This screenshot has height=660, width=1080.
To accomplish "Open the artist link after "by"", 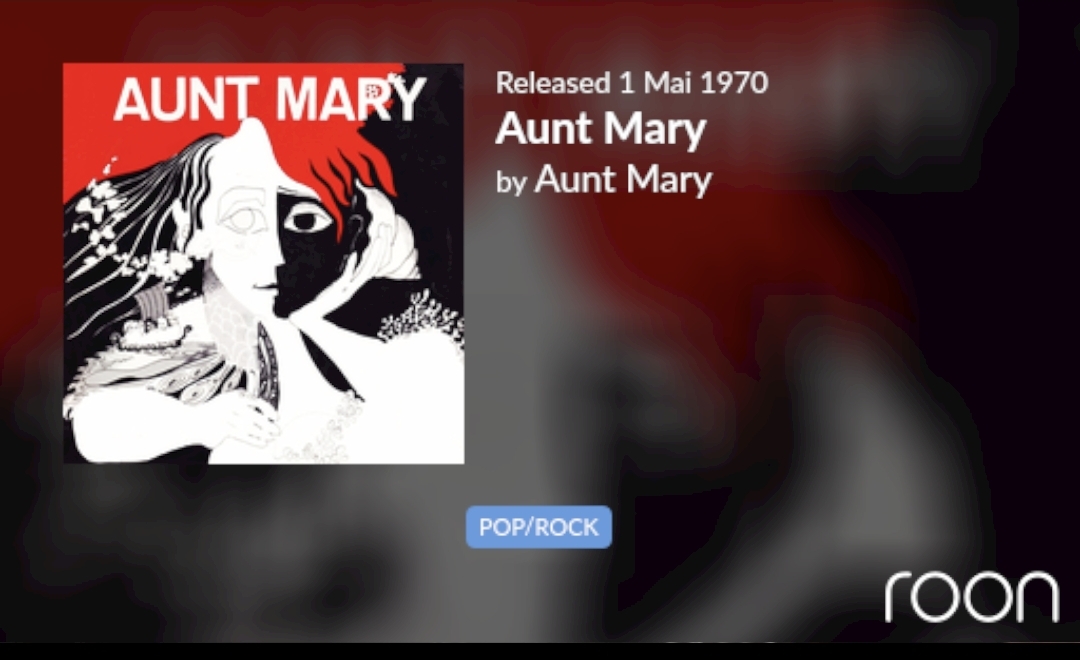I will (623, 180).
